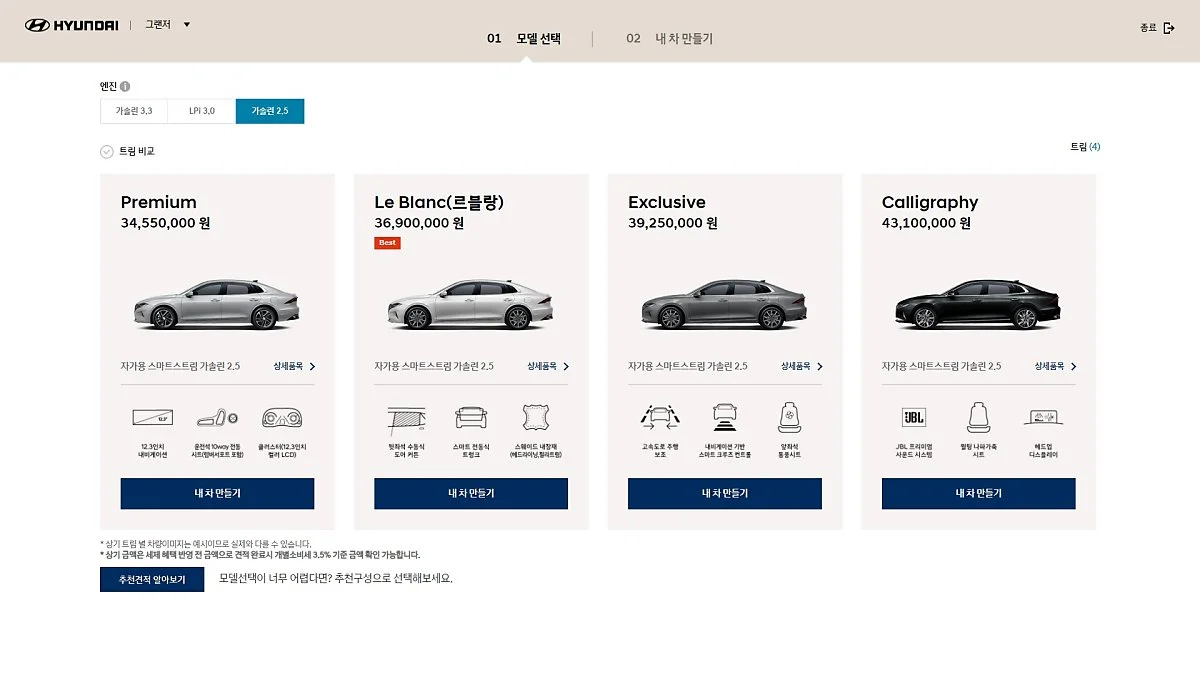Select the 가솔린 3.3 engine tab
1200x675 pixels.
pyautogui.click(x=134, y=111)
